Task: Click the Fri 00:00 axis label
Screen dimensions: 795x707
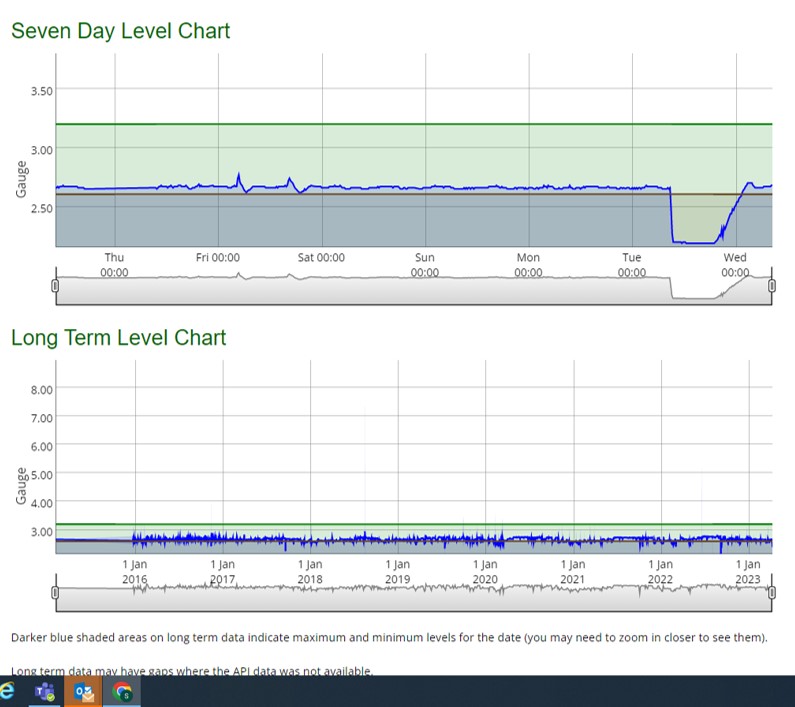Action: tap(218, 258)
